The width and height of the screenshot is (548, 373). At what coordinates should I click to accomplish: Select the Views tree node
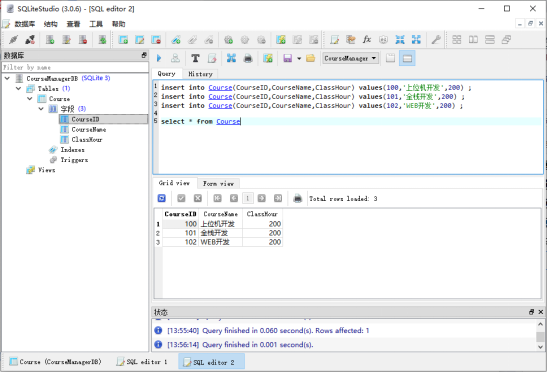[x=46, y=170]
